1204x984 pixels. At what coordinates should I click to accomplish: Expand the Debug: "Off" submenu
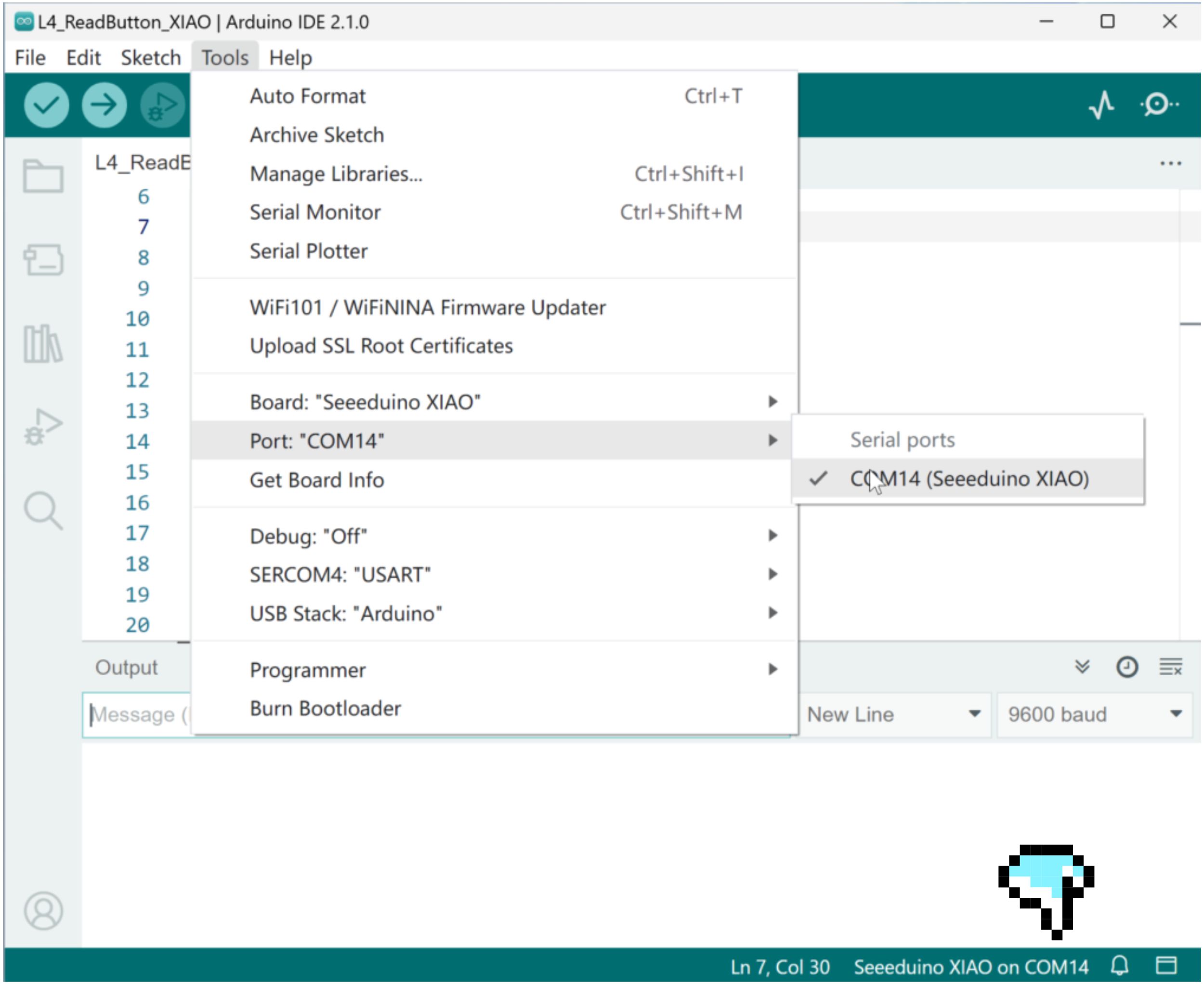point(494,536)
